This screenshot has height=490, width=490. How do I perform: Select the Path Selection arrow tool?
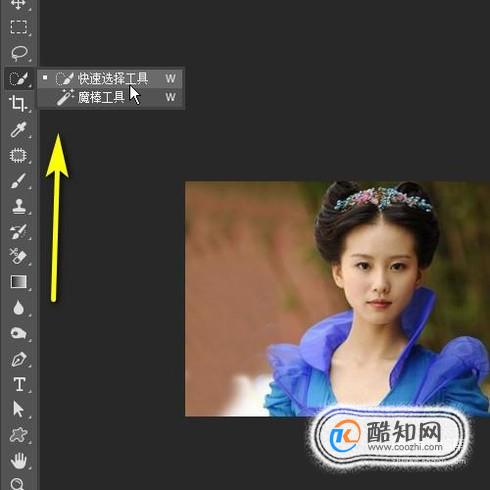pos(18,409)
